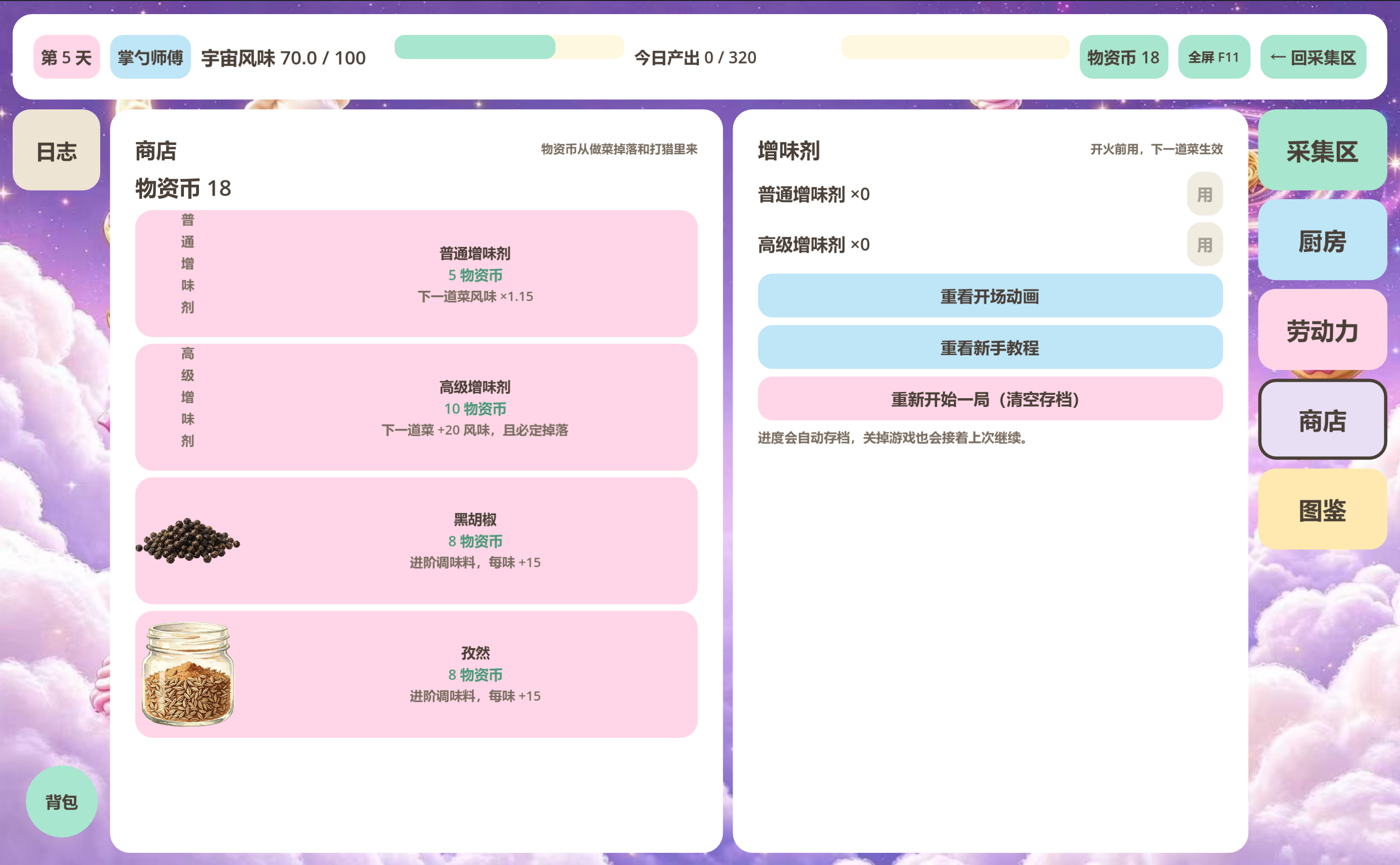Switch to the 采集区 tab

coord(1322,150)
